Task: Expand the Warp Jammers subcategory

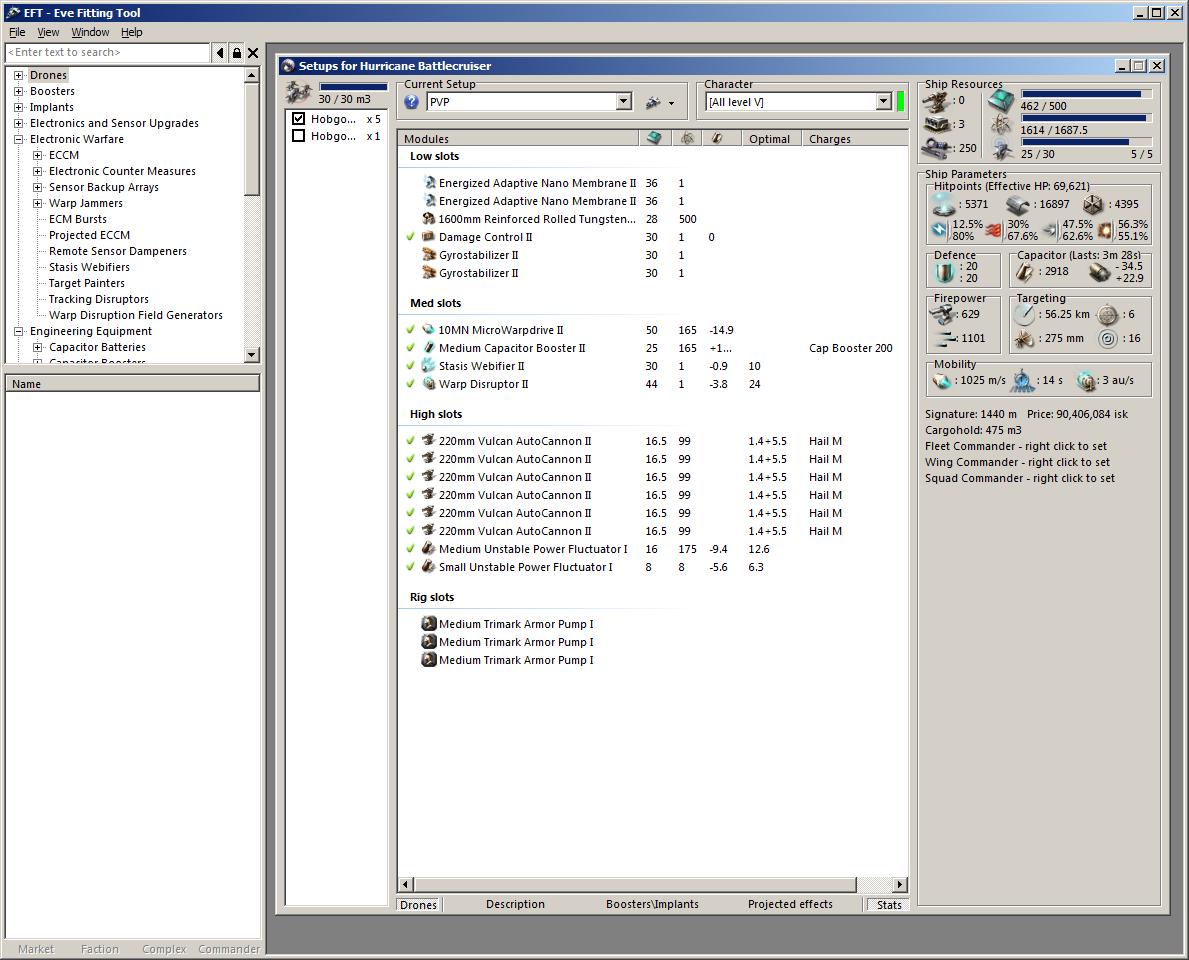Action: (37, 203)
